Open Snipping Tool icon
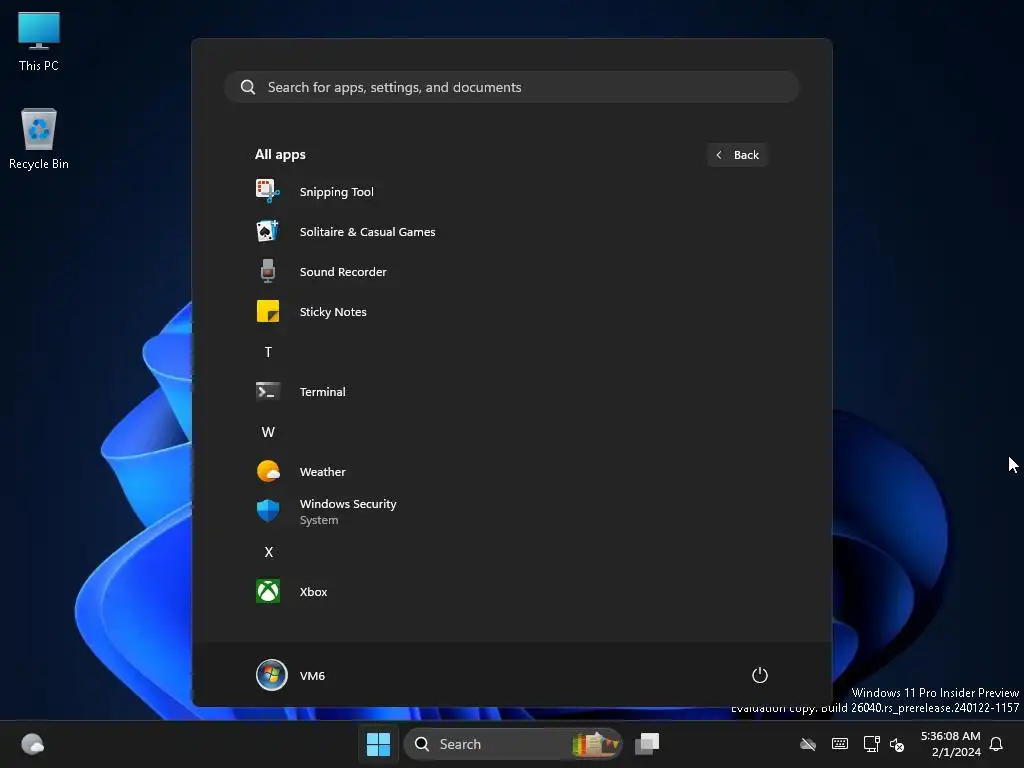 coord(268,191)
